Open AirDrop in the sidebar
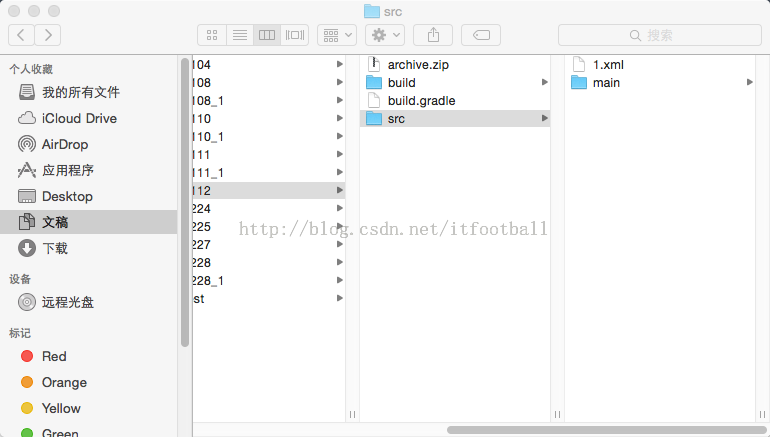 tap(64, 144)
